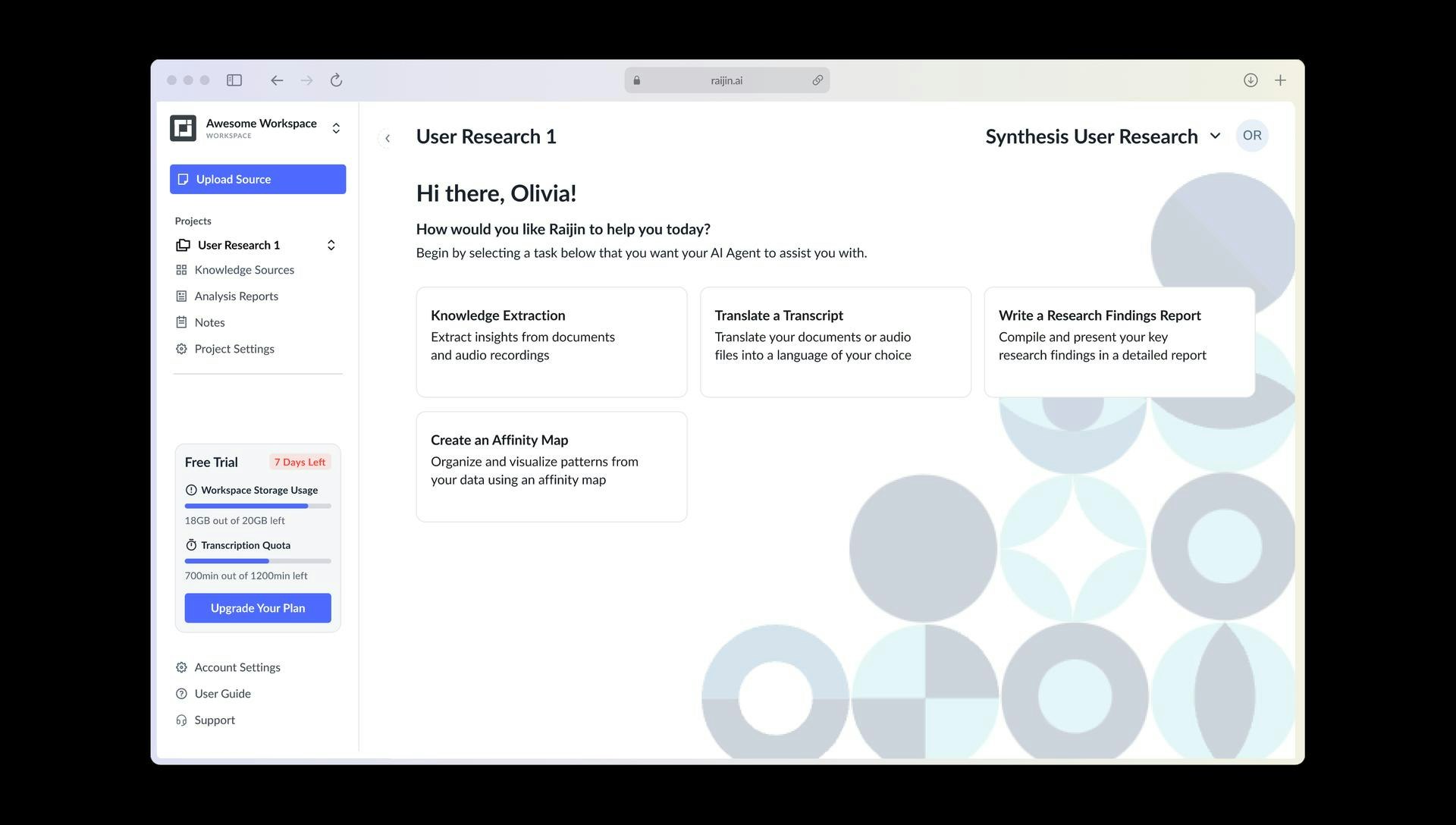Click the Upload Source button
Image resolution: width=1456 pixels, height=825 pixels.
[x=258, y=179]
